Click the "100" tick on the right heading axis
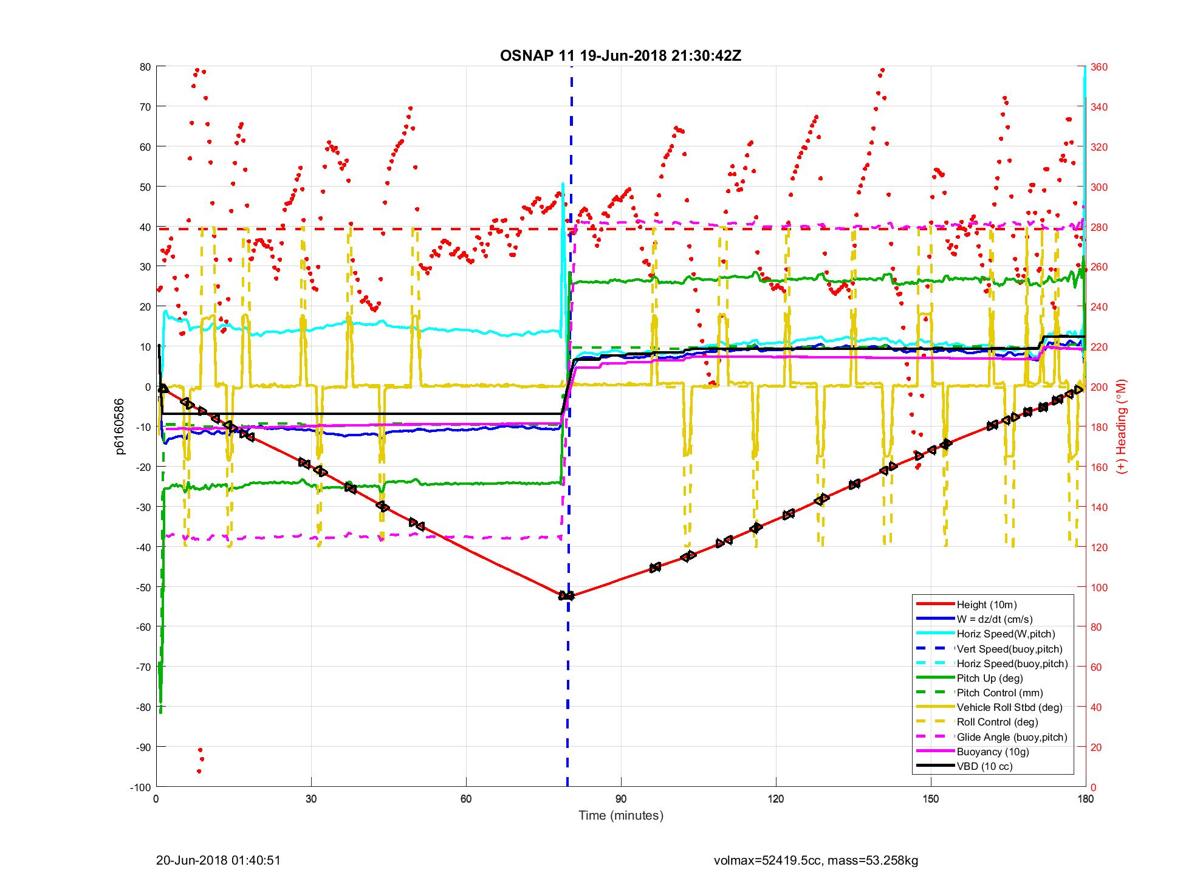 pos(1099,587)
